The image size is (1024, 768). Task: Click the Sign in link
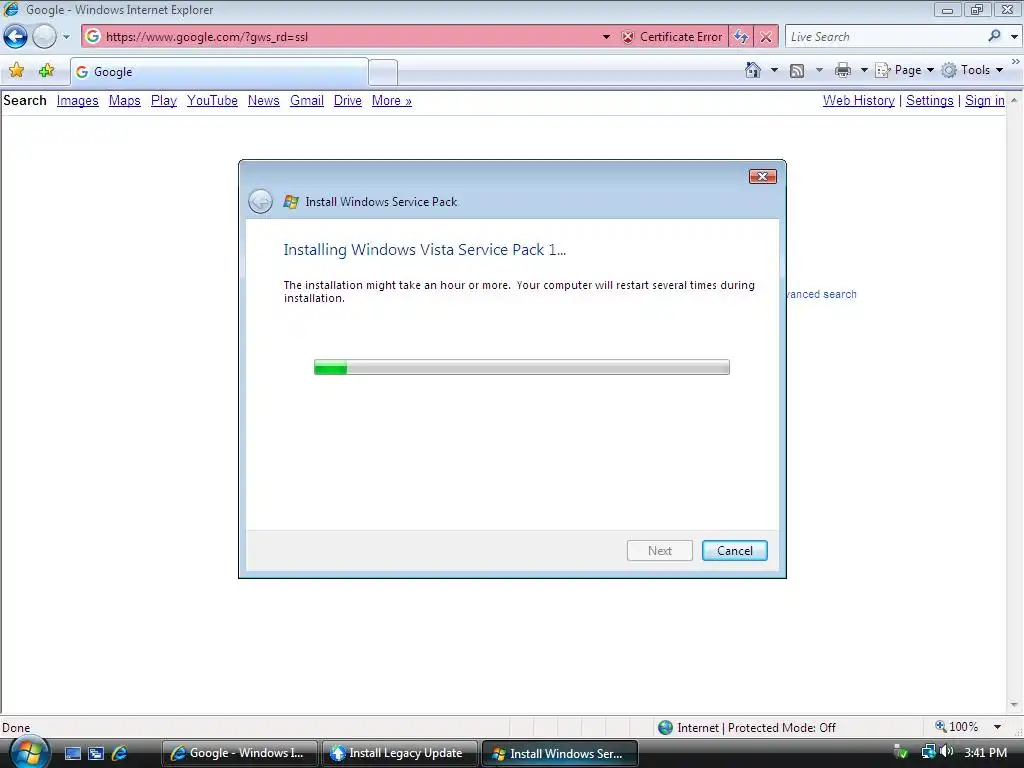[x=985, y=101]
